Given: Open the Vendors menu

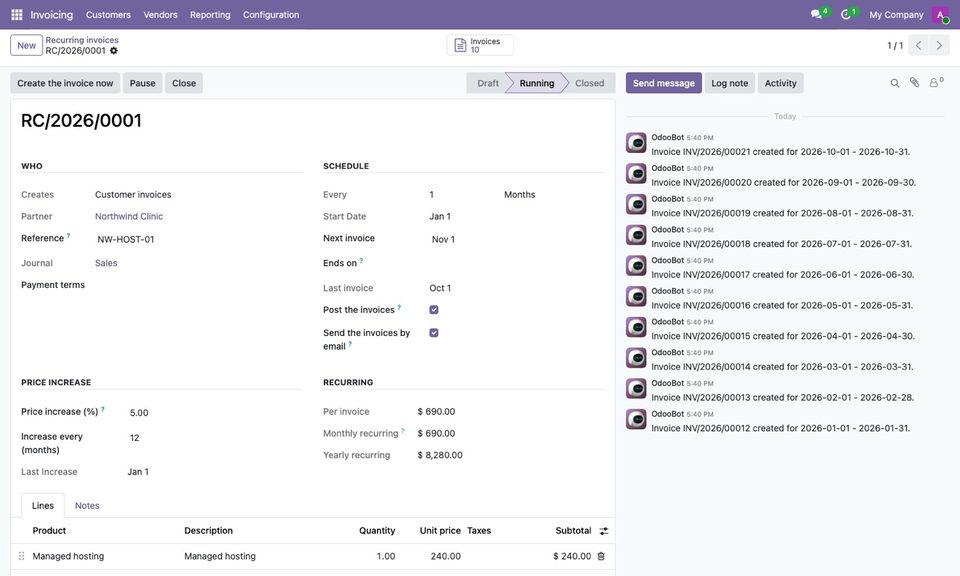Looking at the screenshot, I should (160, 15).
